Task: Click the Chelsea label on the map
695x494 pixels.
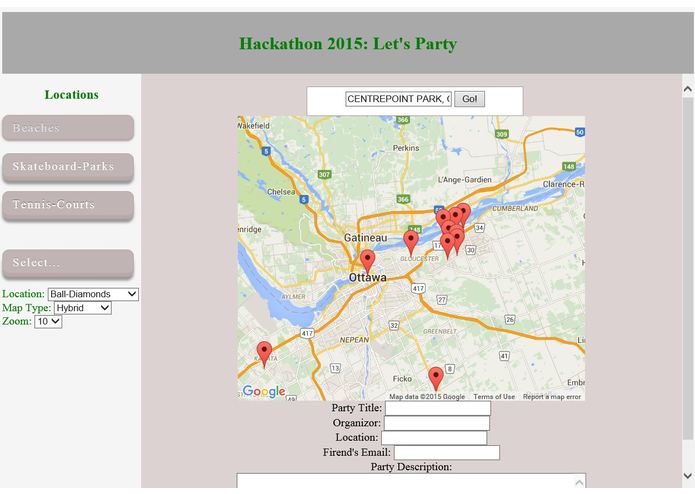Action: (x=281, y=192)
